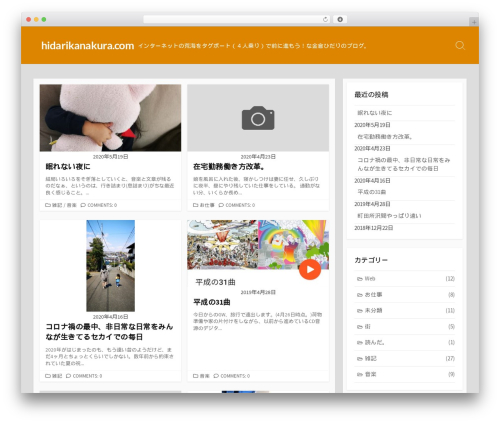Click the green maximize window button
This screenshot has height=423, width=500.
click(44, 19)
